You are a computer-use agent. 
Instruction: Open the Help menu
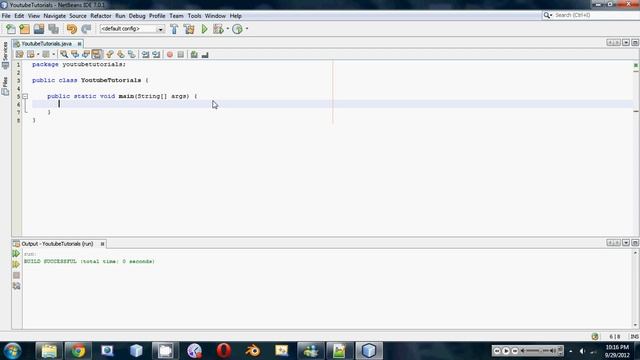pos(236,16)
